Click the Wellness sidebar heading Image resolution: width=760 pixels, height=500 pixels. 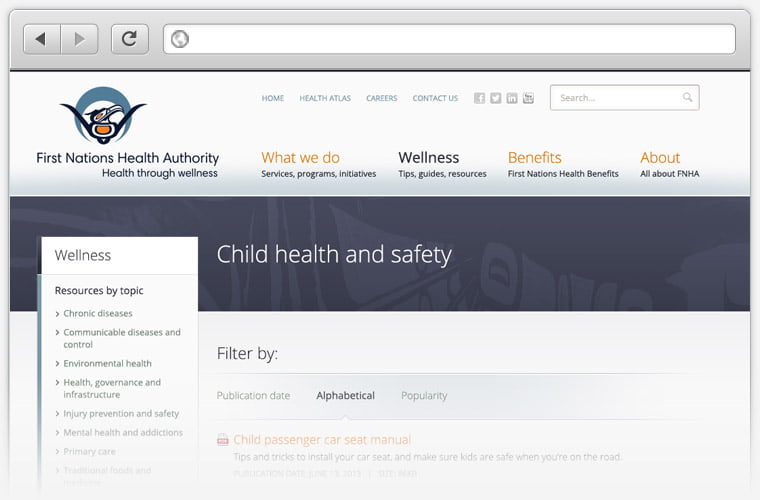[x=83, y=255]
